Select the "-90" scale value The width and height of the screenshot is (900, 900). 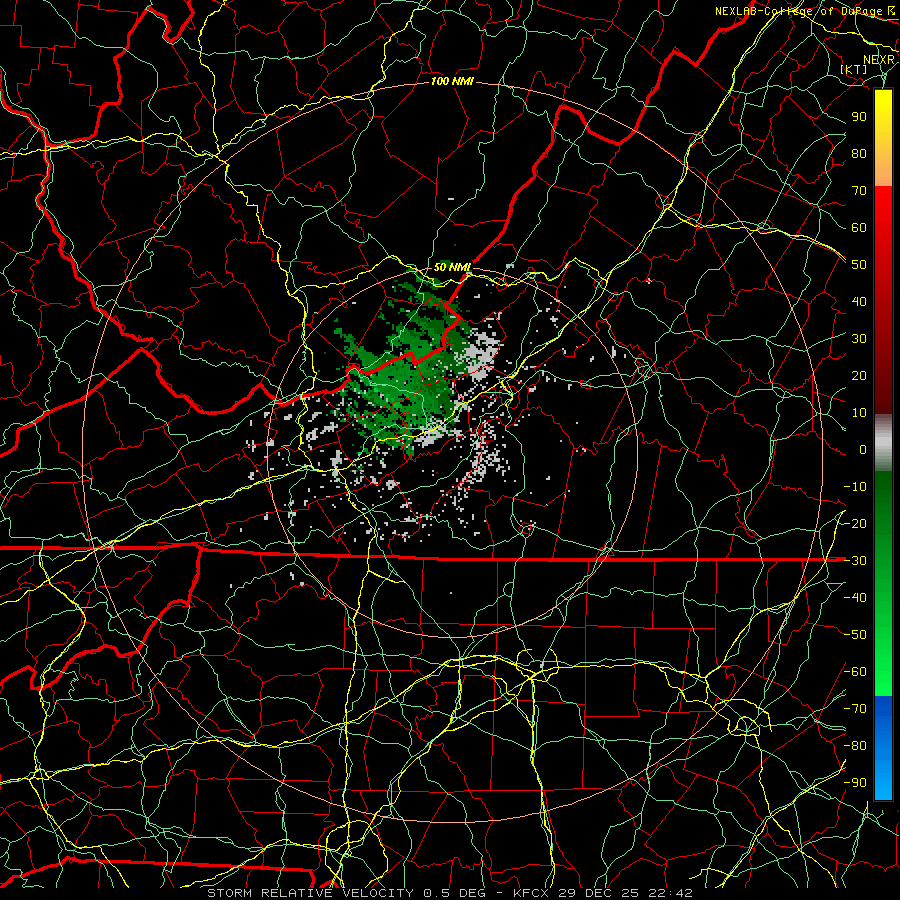855,783
